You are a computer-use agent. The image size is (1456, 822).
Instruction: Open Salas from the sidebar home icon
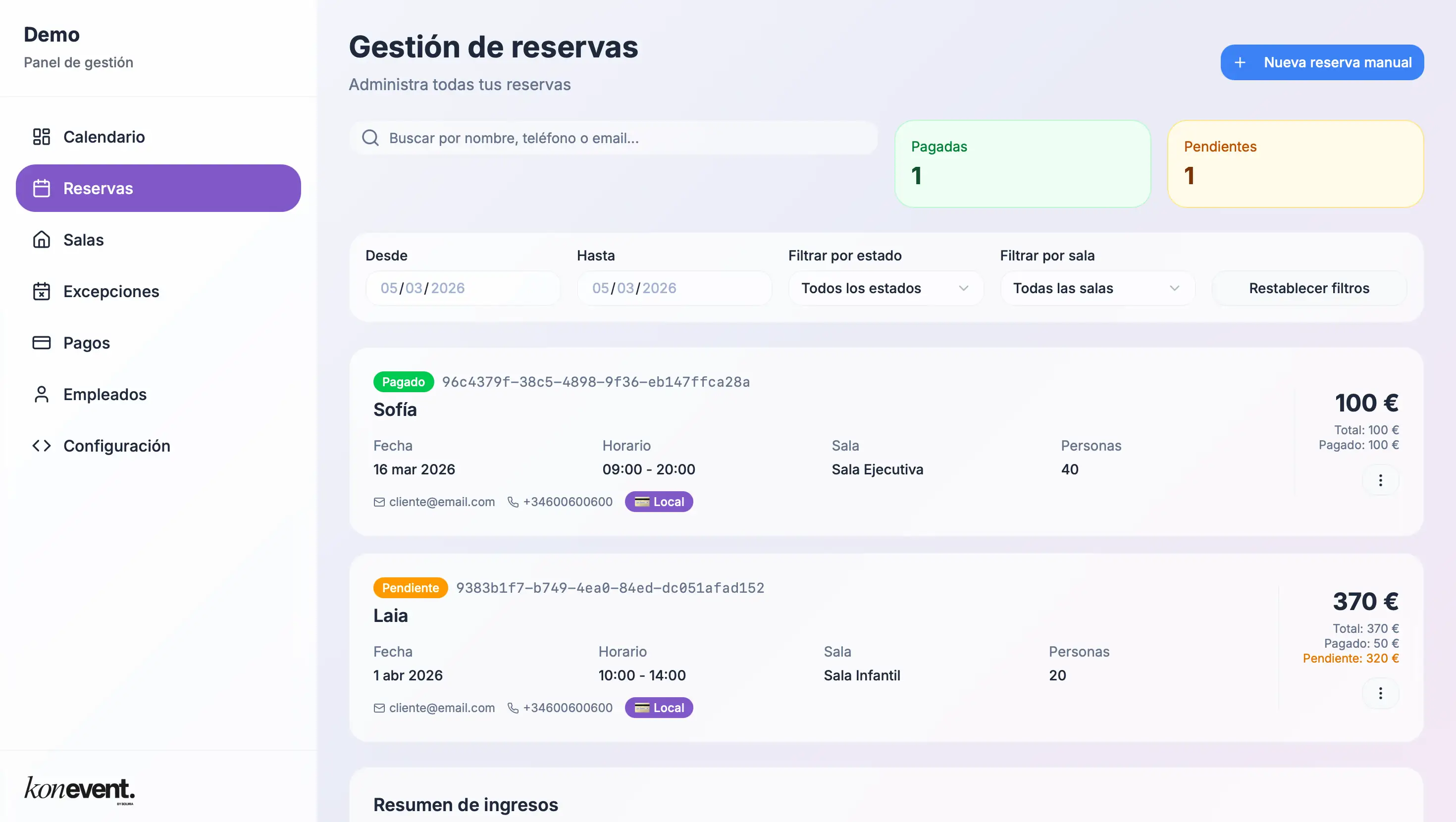point(41,240)
